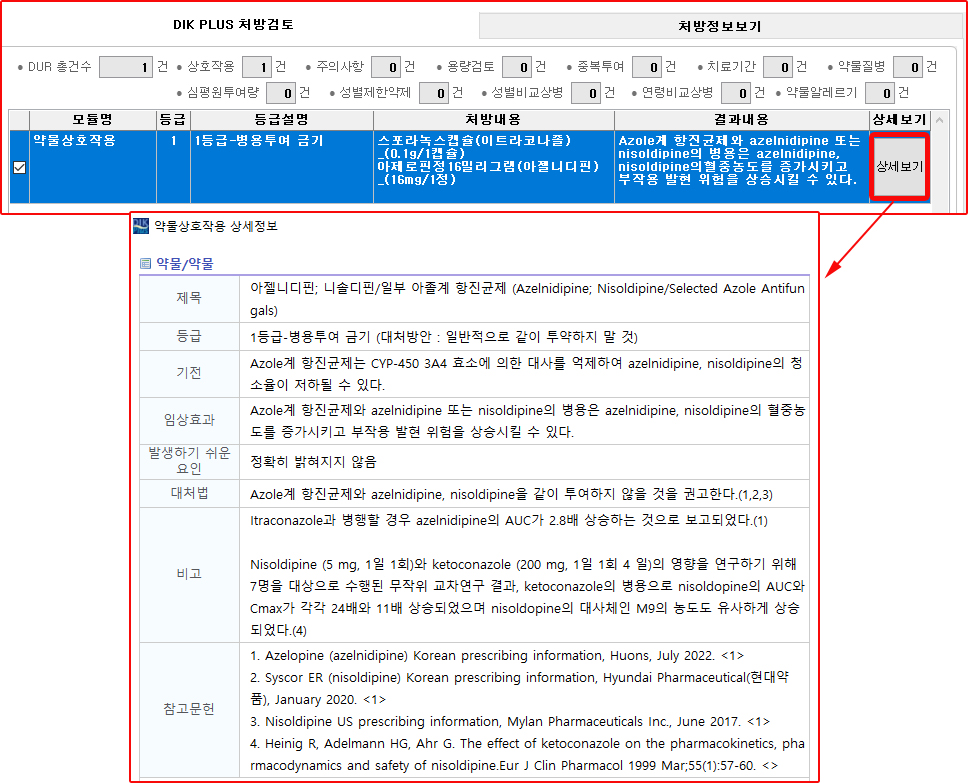Click the 주의사항 count field
The width and height of the screenshot is (968, 783).
click(386, 67)
